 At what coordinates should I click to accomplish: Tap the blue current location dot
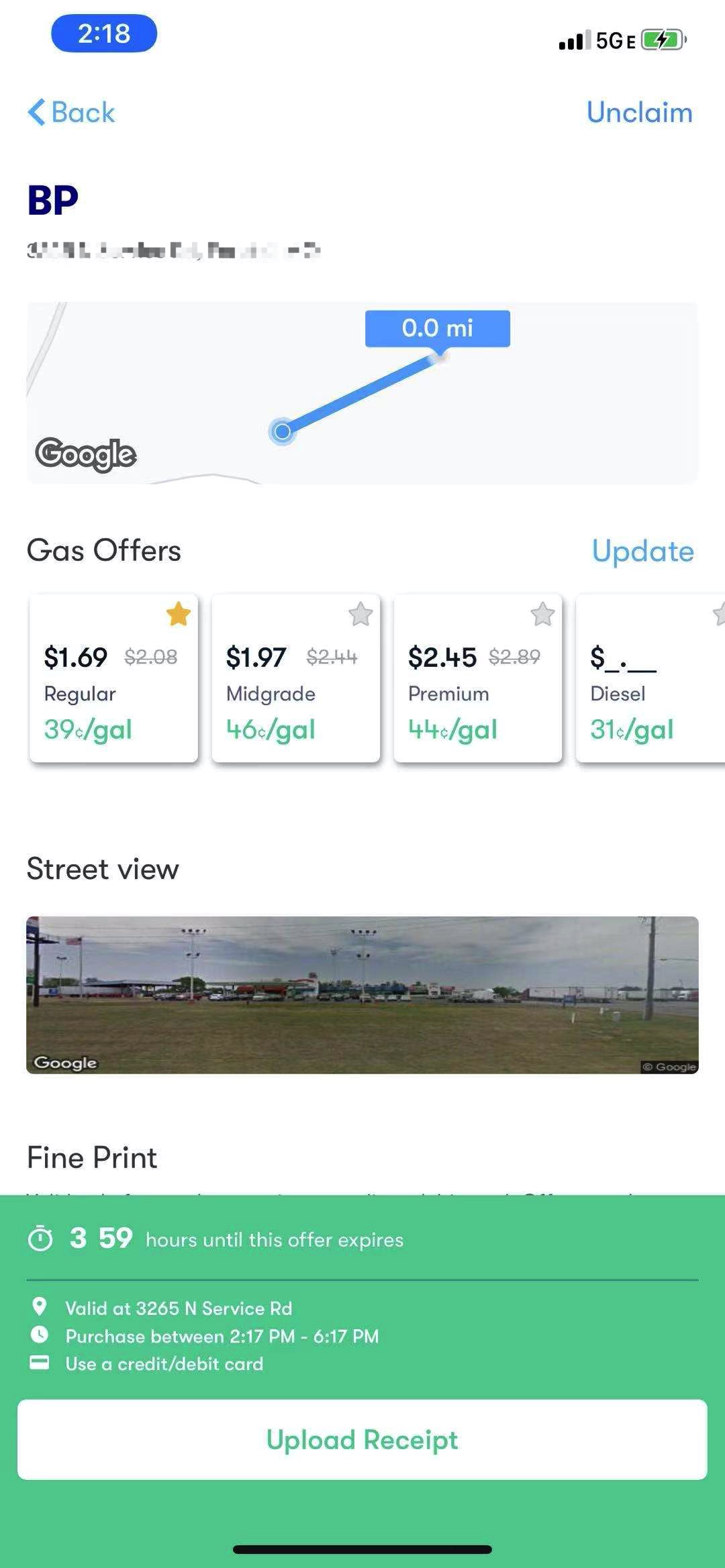[x=283, y=431]
